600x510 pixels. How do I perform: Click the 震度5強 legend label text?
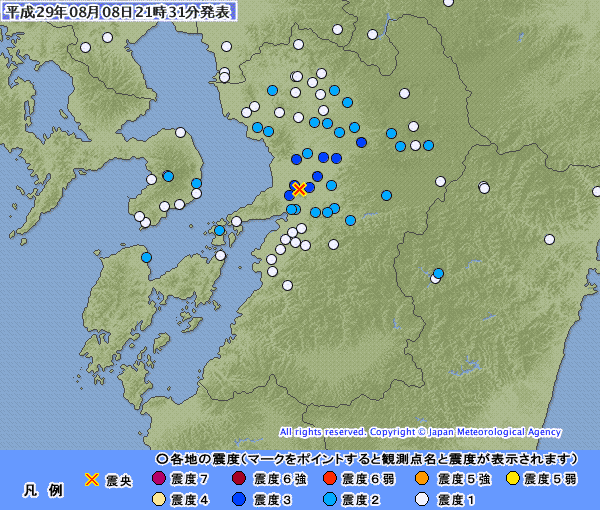click(x=464, y=479)
